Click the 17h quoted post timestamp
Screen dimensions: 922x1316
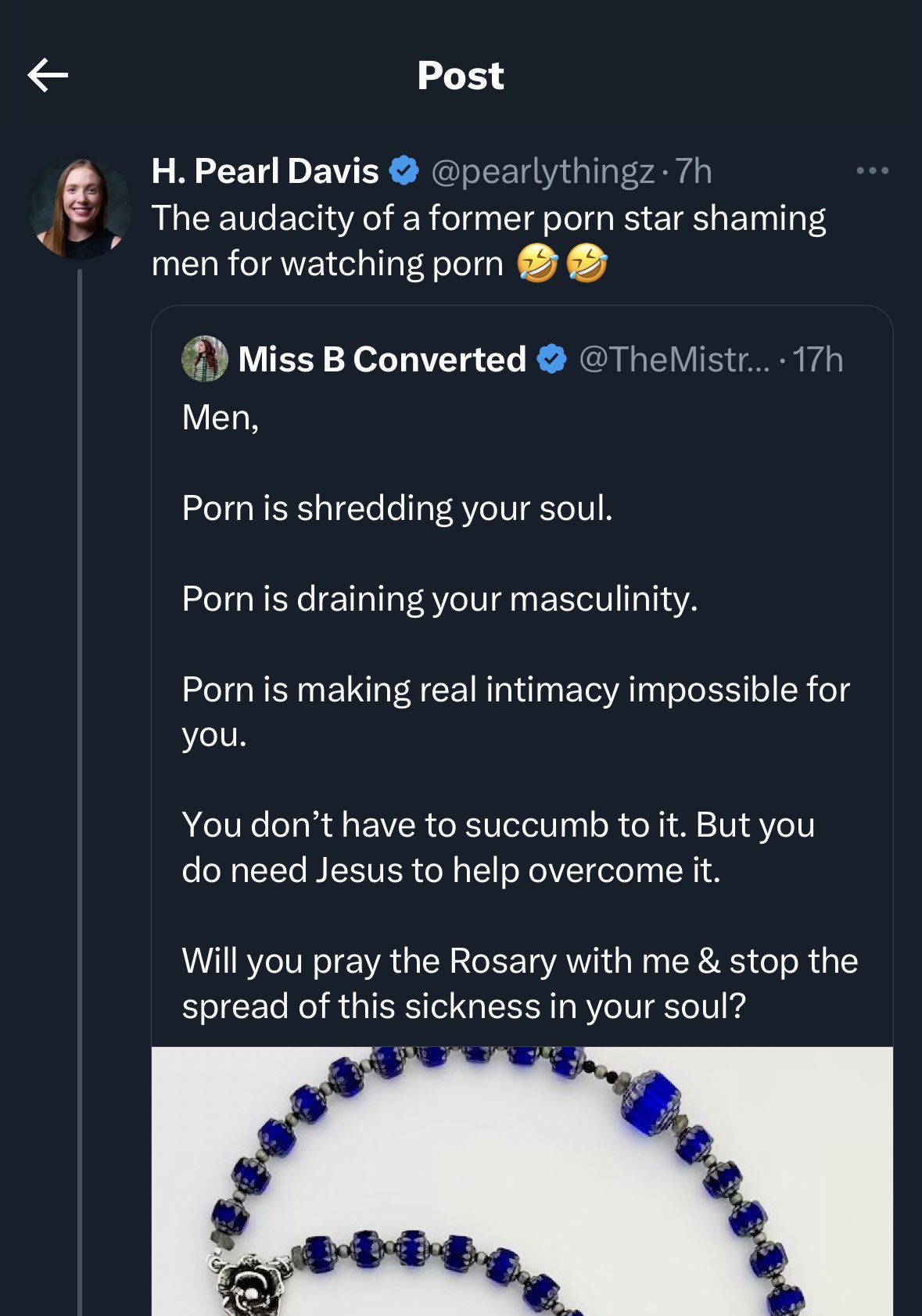pos(817,360)
